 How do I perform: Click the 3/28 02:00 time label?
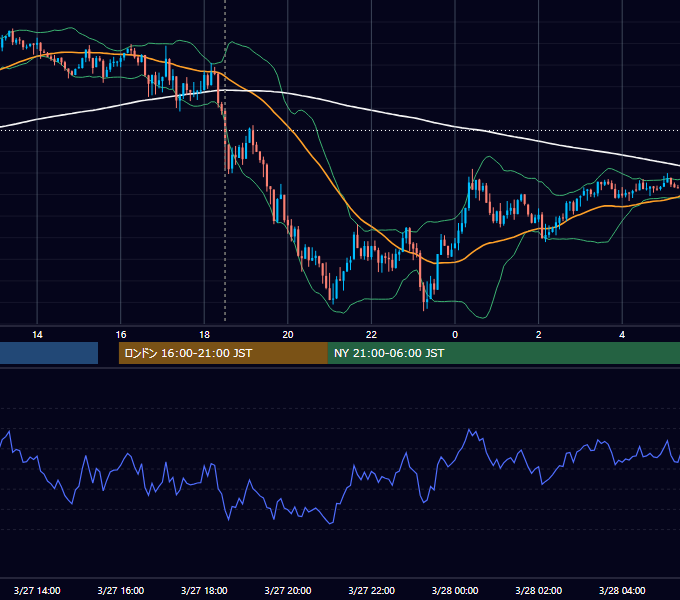[539, 590]
